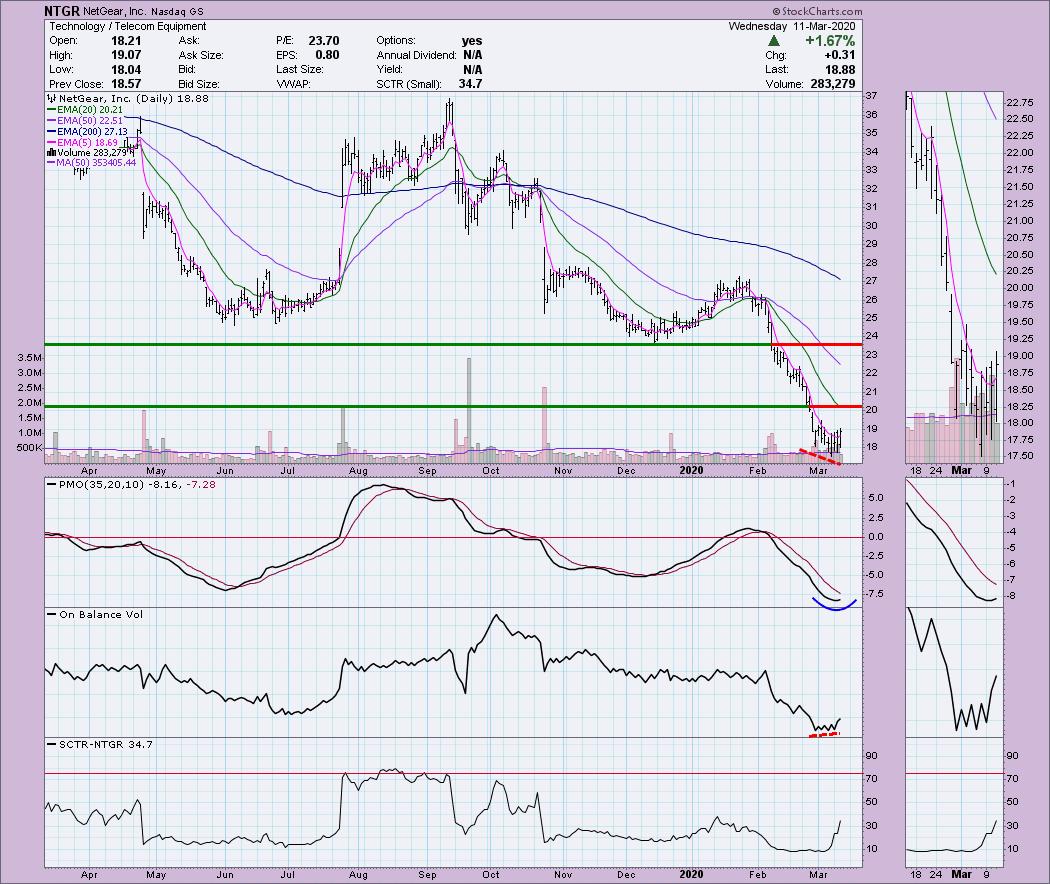The width and height of the screenshot is (1050, 884).
Task: Click the SCTR (Small) value 34.7
Action: [x=470, y=84]
